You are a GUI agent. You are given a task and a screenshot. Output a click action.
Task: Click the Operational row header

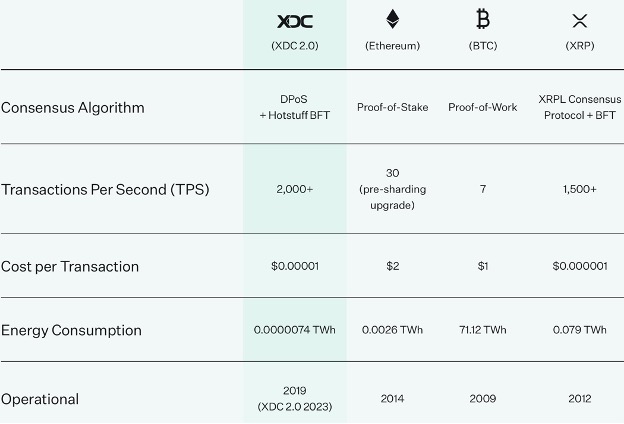[x=40, y=399]
